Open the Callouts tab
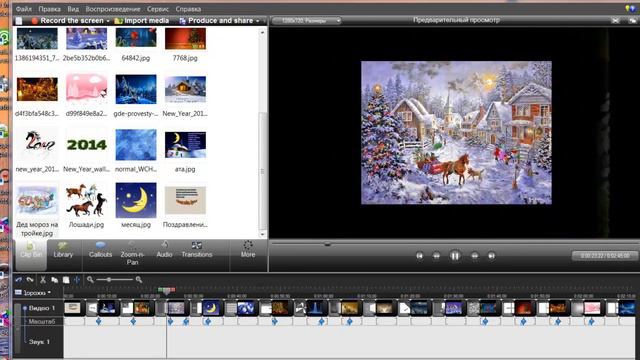This screenshot has width=640, height=360. 100,250
